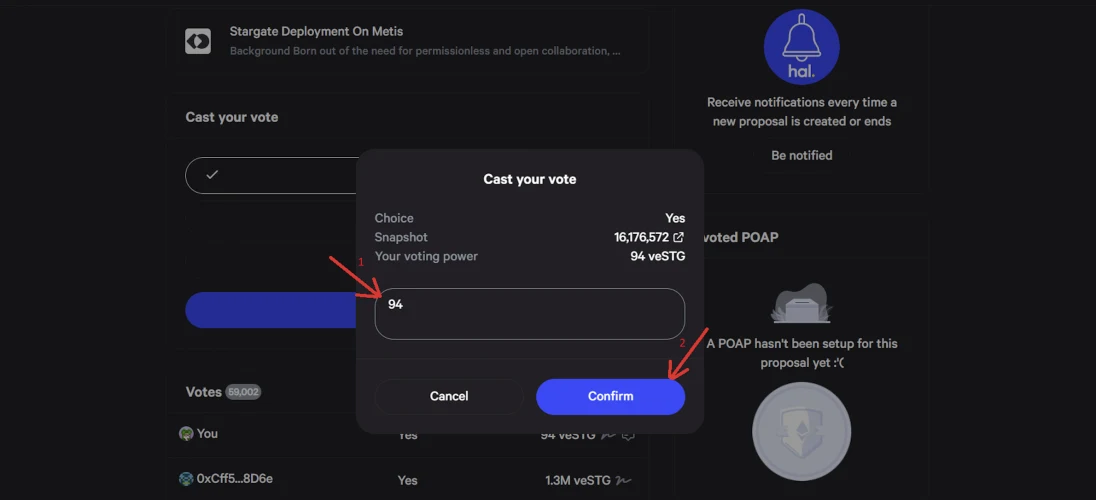Click the hal. notification bell icon
This screenshot has height=500, width=1096.
[801, 47]
